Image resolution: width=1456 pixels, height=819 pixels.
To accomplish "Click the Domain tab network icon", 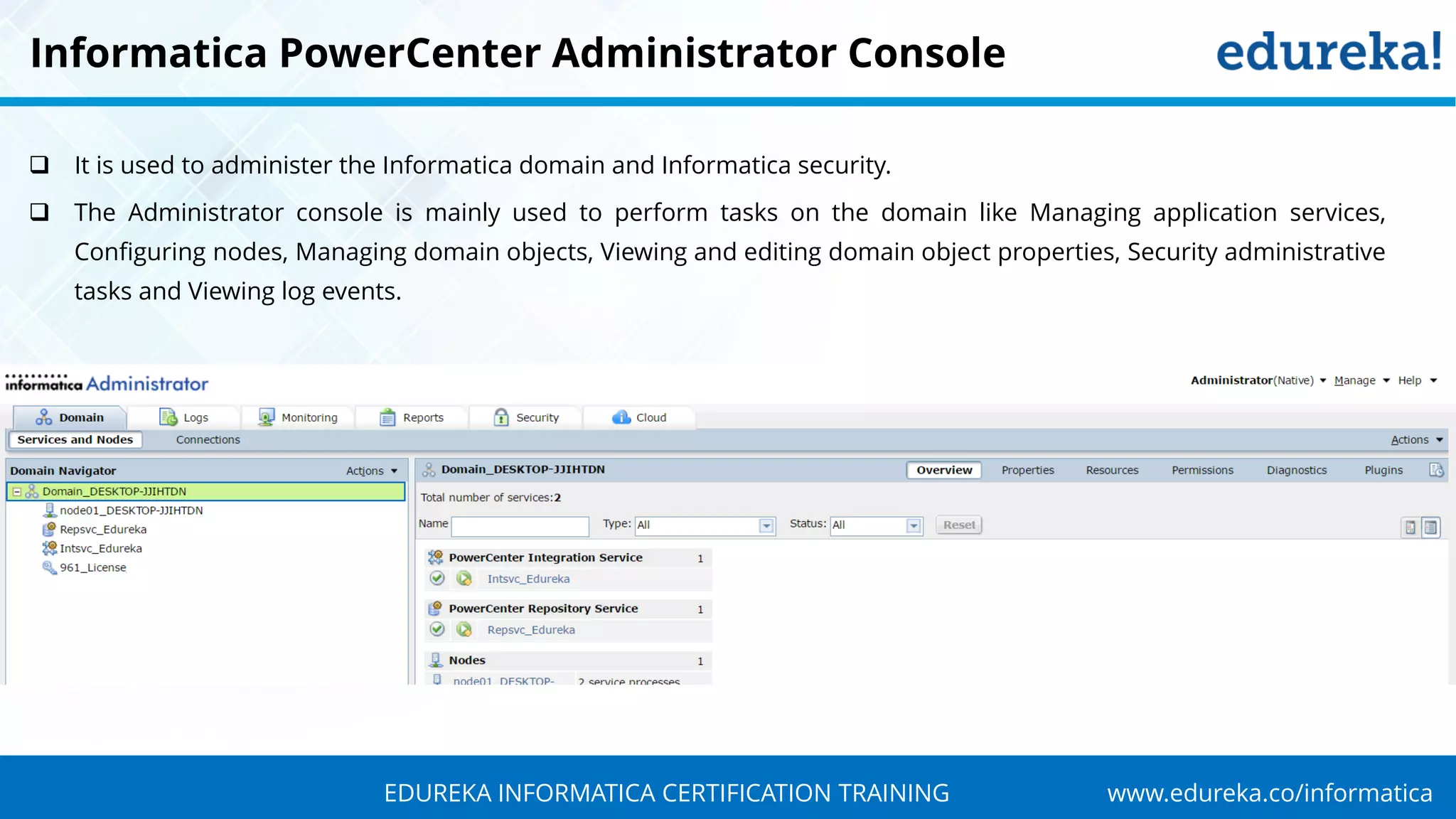I will pyautogui.click(x=44, y=417).
